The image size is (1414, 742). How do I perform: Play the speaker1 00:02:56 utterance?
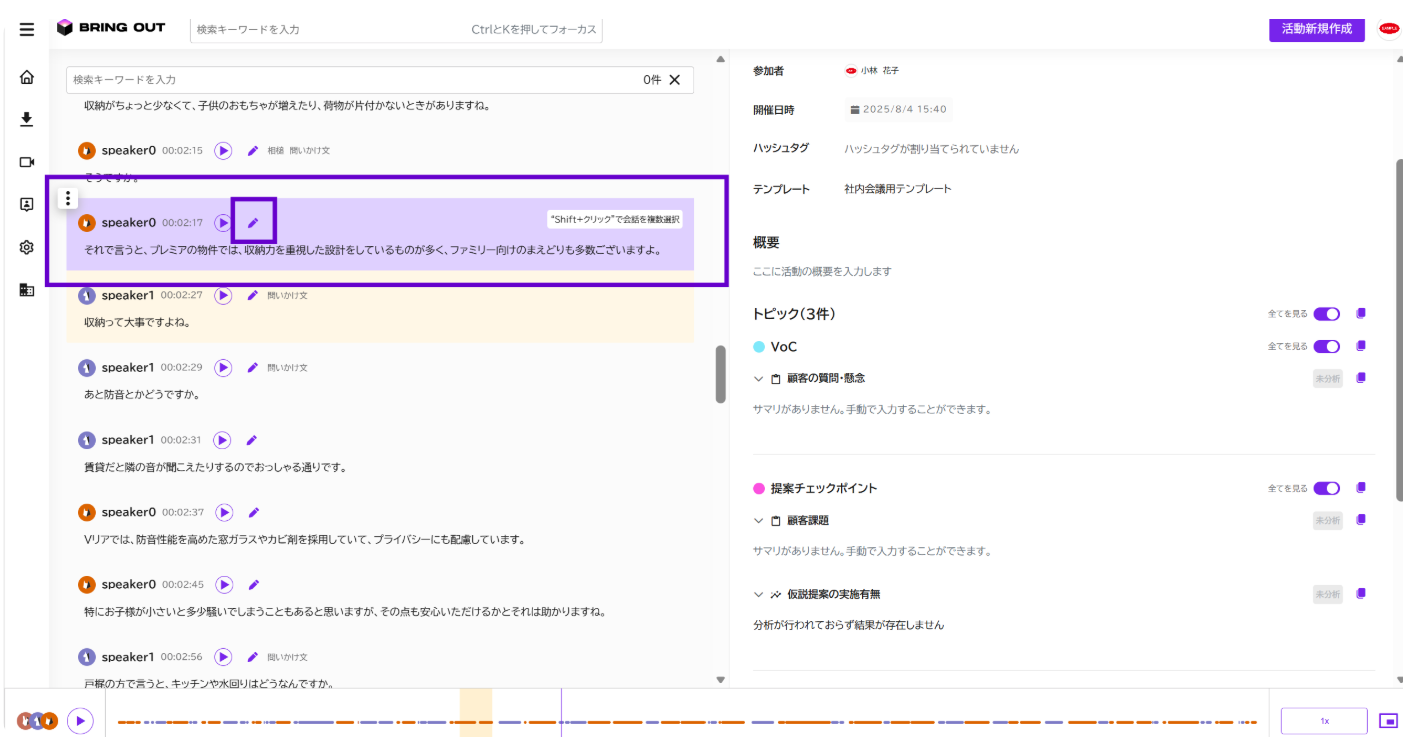pos(224,657)
